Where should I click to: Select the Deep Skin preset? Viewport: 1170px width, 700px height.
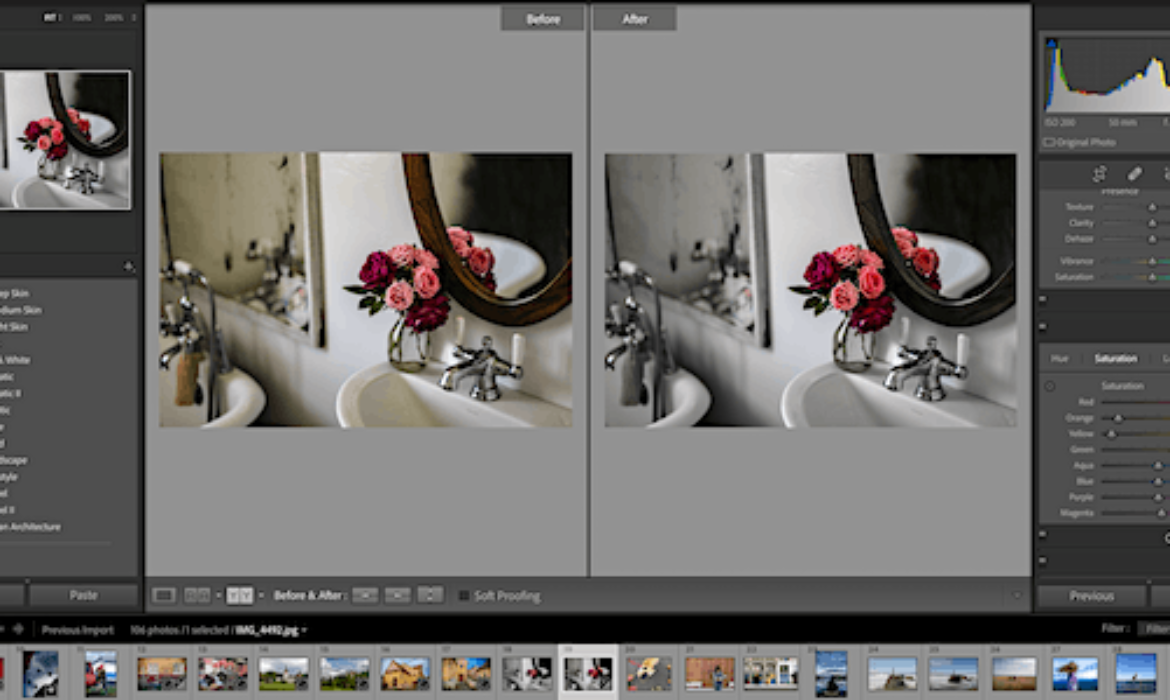click(14, 293)
